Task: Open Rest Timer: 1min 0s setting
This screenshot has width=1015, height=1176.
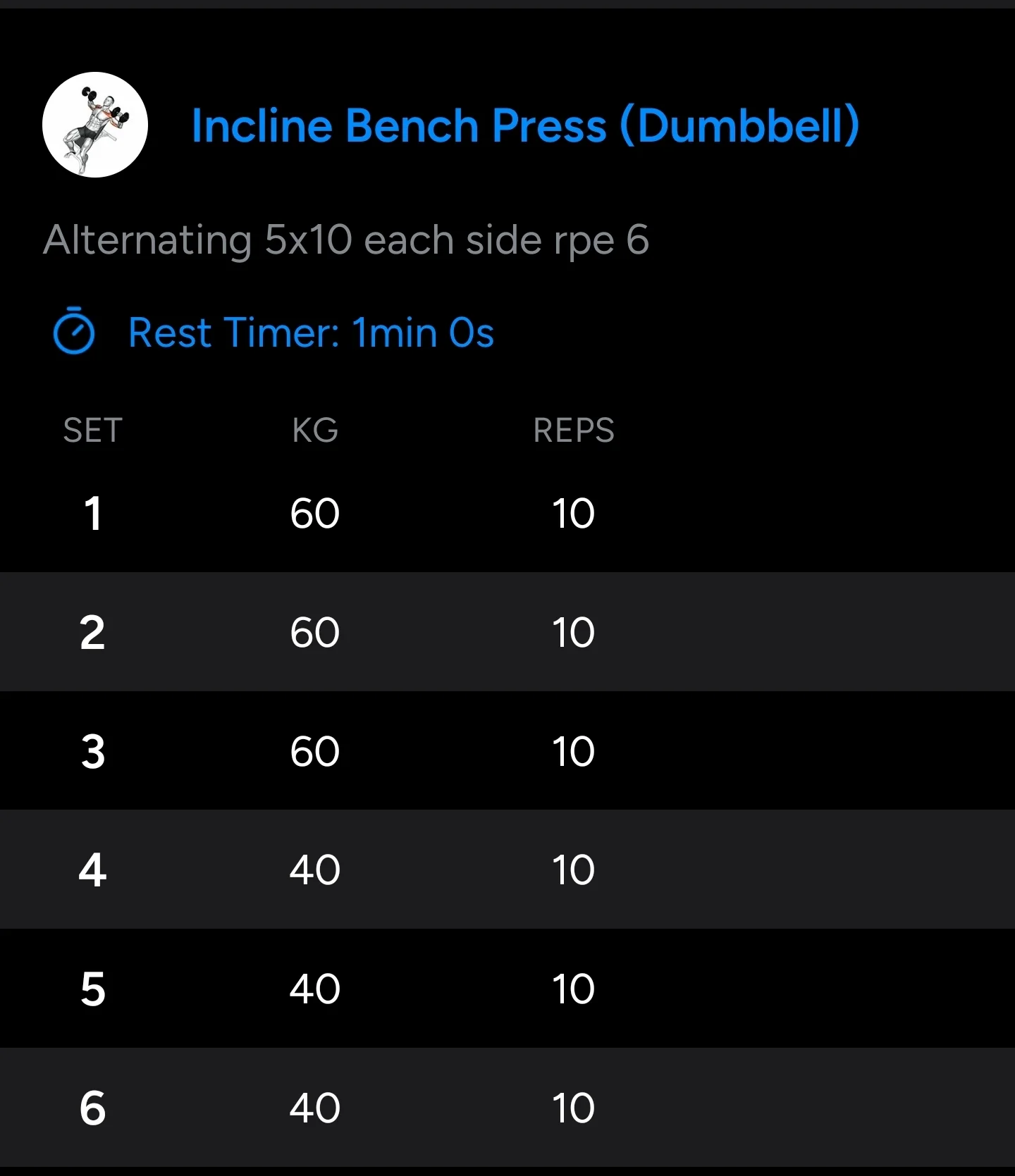Action: tap(311, 333)
